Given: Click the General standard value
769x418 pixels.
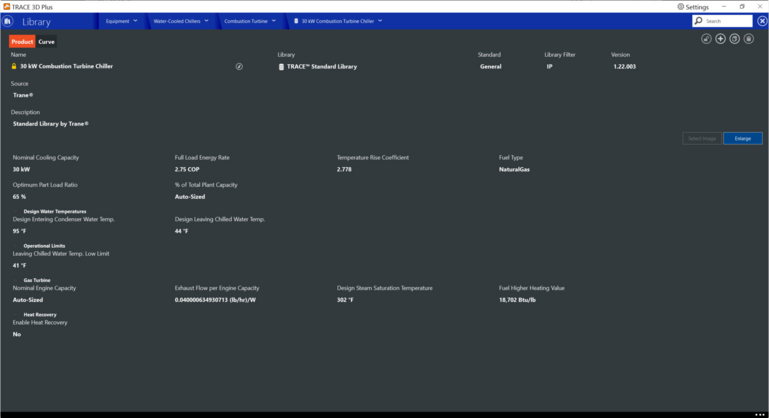Looking at the screenshot, I should (x=490, y=67).
